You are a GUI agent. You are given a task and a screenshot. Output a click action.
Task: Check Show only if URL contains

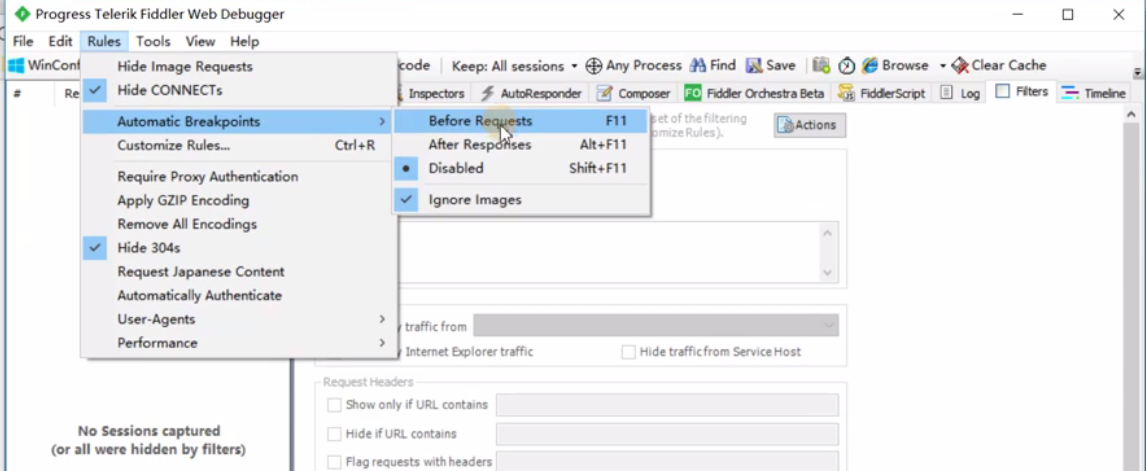click(x=334, y=404)
